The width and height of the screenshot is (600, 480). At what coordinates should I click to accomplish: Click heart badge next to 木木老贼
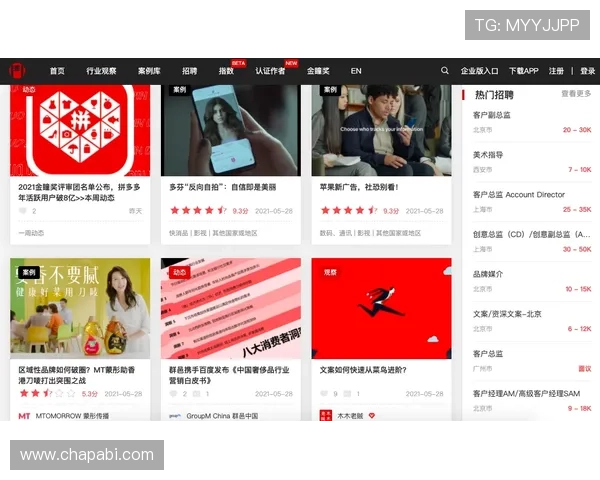pyautogui.click(x=372, y=416)
